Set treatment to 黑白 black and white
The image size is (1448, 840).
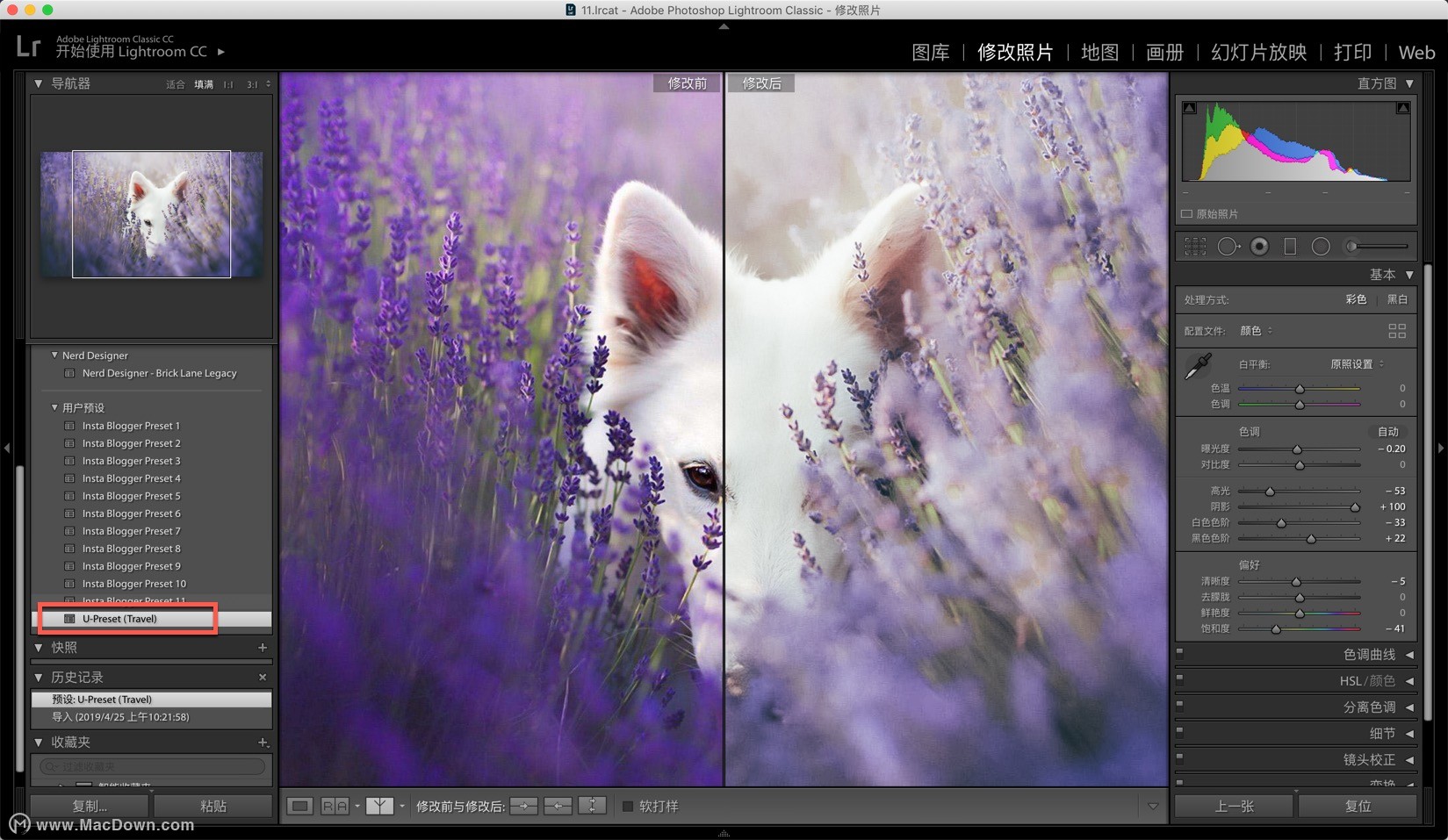(x=1397, y=299)
